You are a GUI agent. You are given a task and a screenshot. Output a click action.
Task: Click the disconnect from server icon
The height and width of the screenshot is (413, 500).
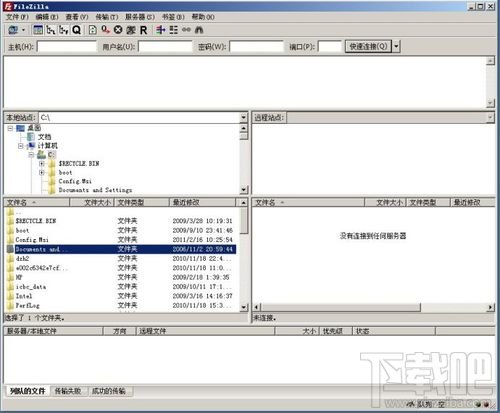131,30
